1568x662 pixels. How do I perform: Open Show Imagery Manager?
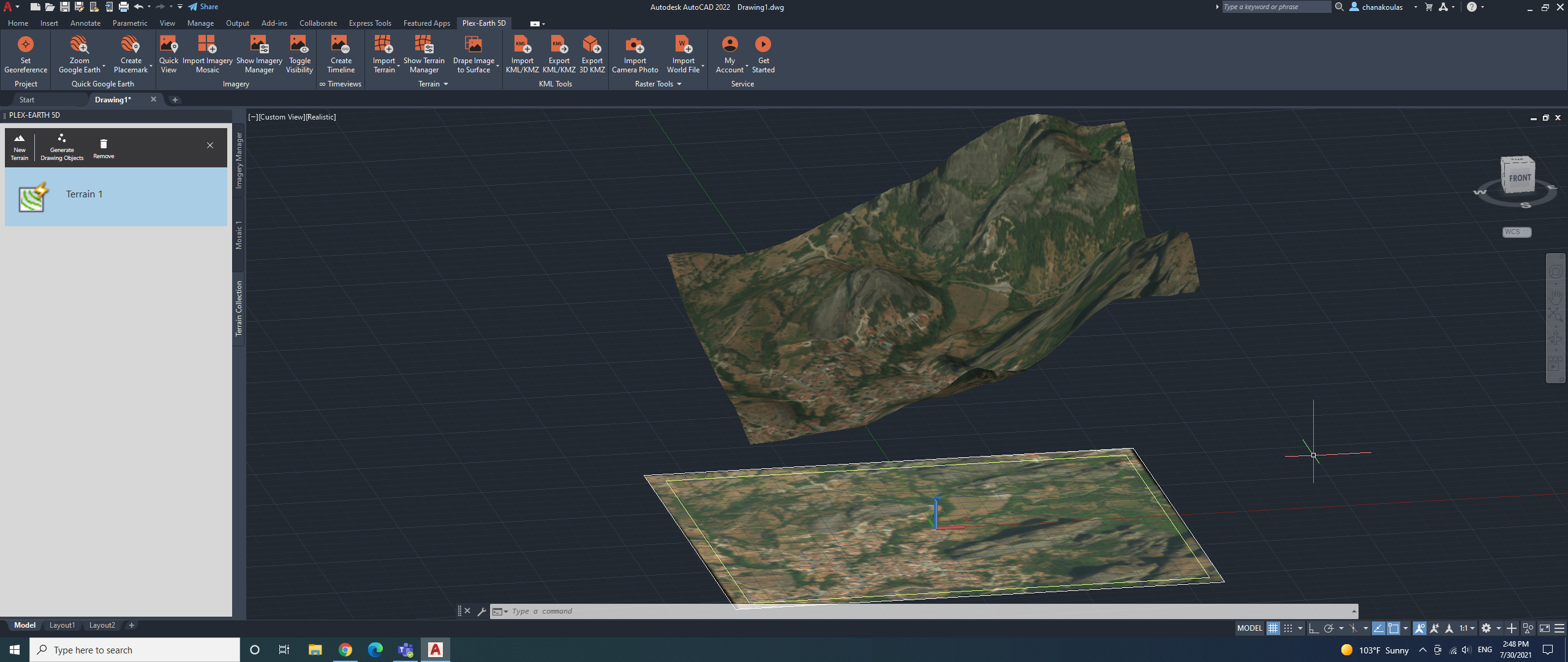coord(259,55)
